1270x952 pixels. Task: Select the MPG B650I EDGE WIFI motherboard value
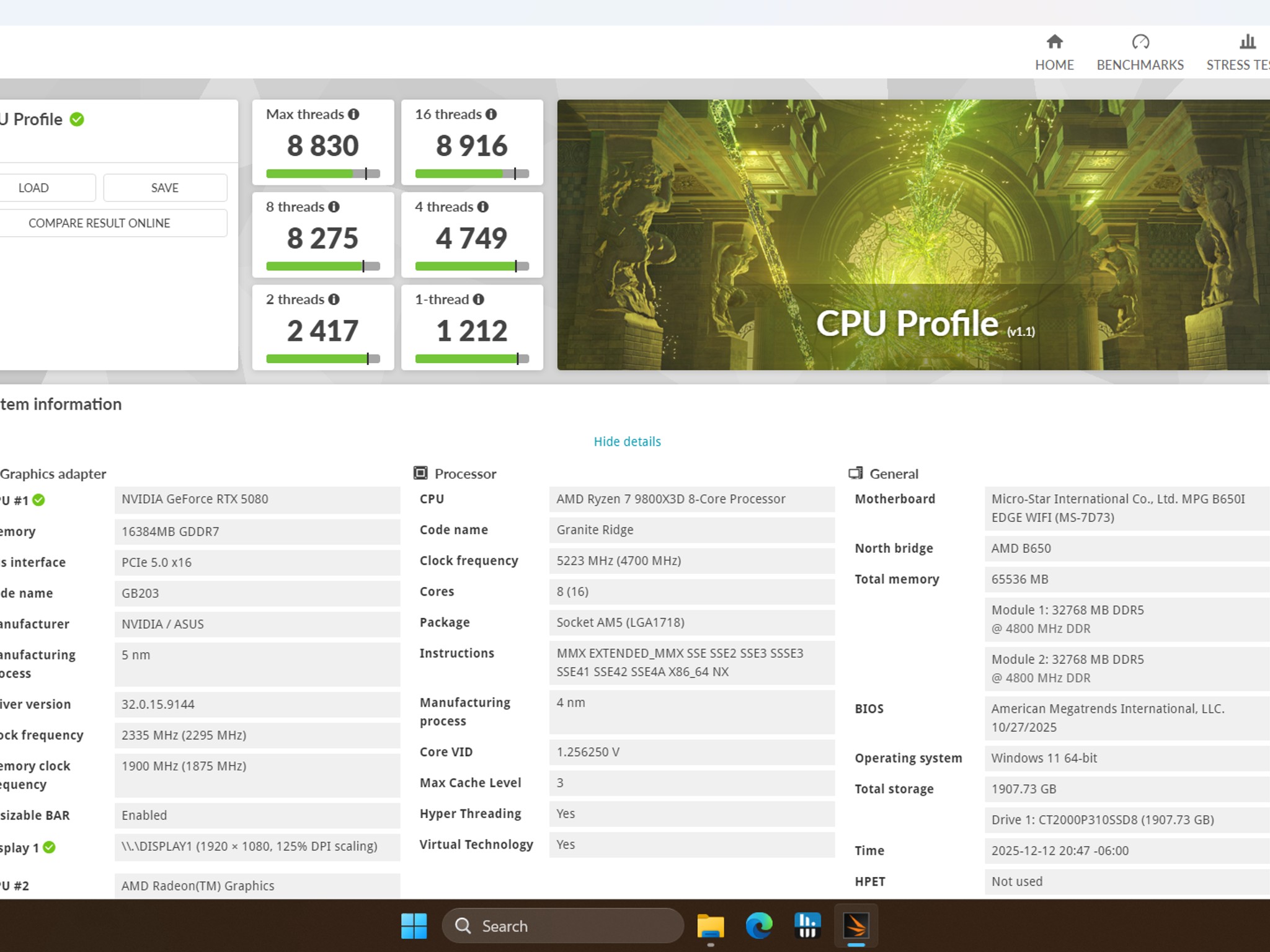click(x=1127, y=508)
